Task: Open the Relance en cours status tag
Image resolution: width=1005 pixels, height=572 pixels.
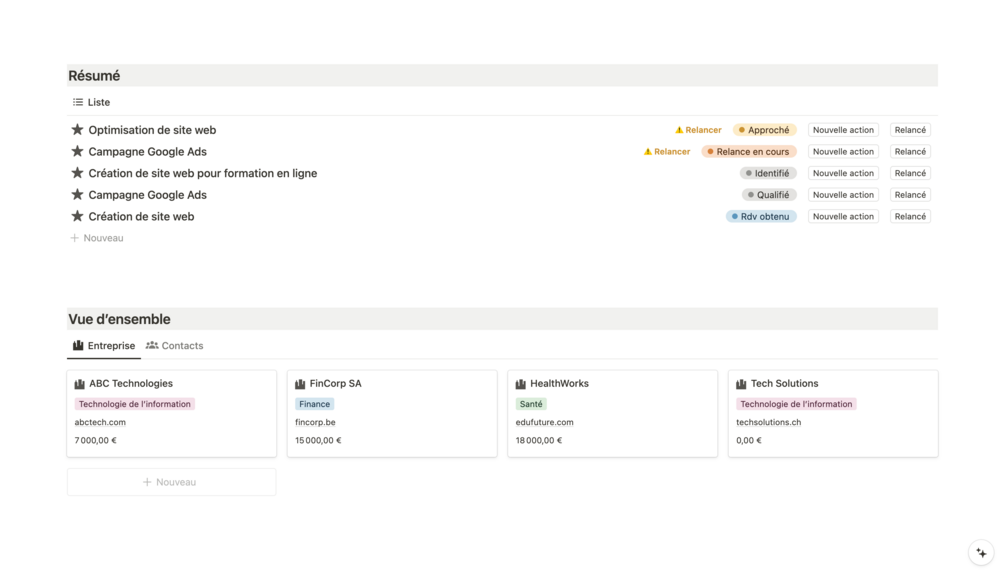Action: click(748, 152)
